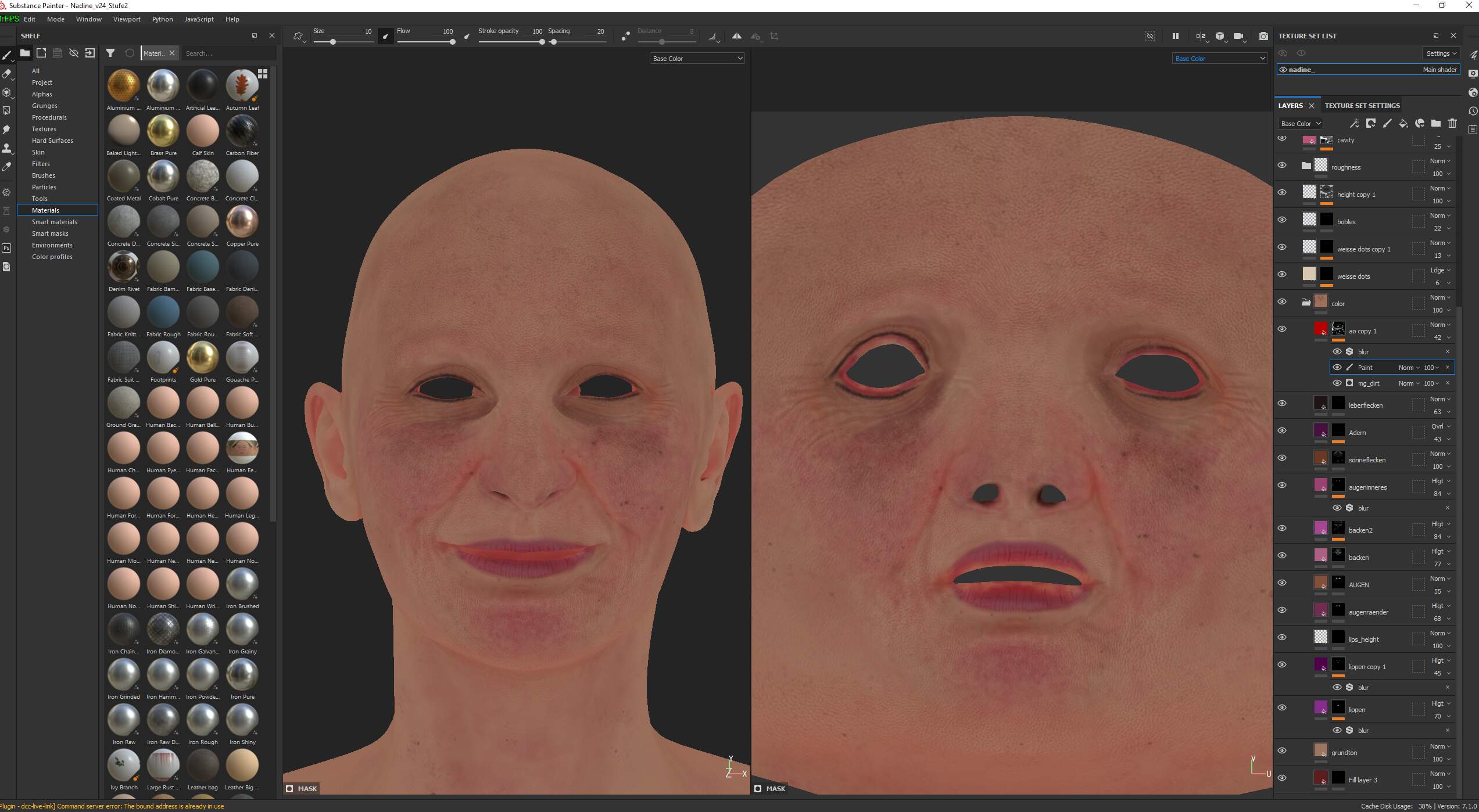Toggle symmetry icon in brush toolbar

coord(736,36)
